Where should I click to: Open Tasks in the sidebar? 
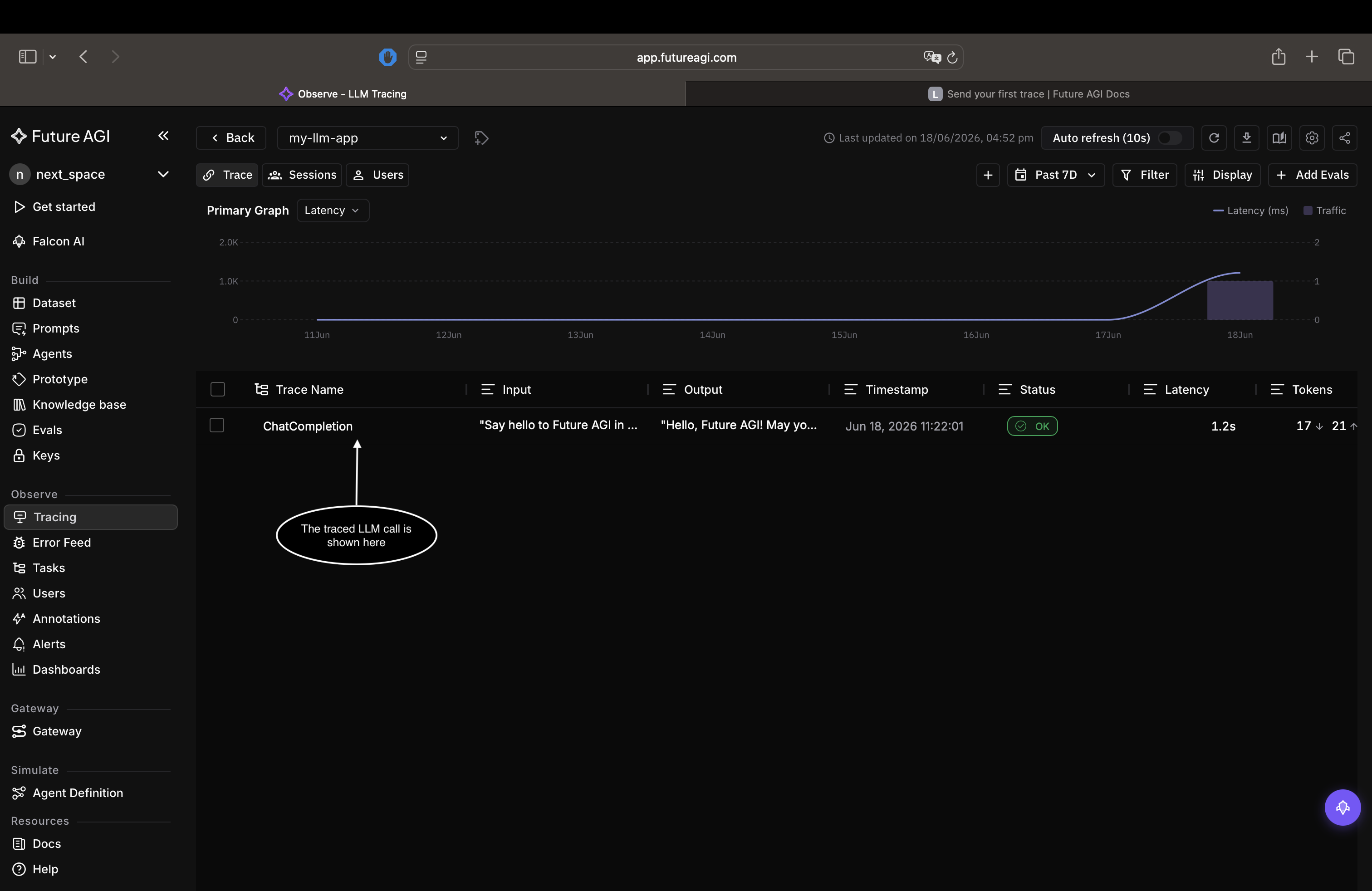pos(90,568)
